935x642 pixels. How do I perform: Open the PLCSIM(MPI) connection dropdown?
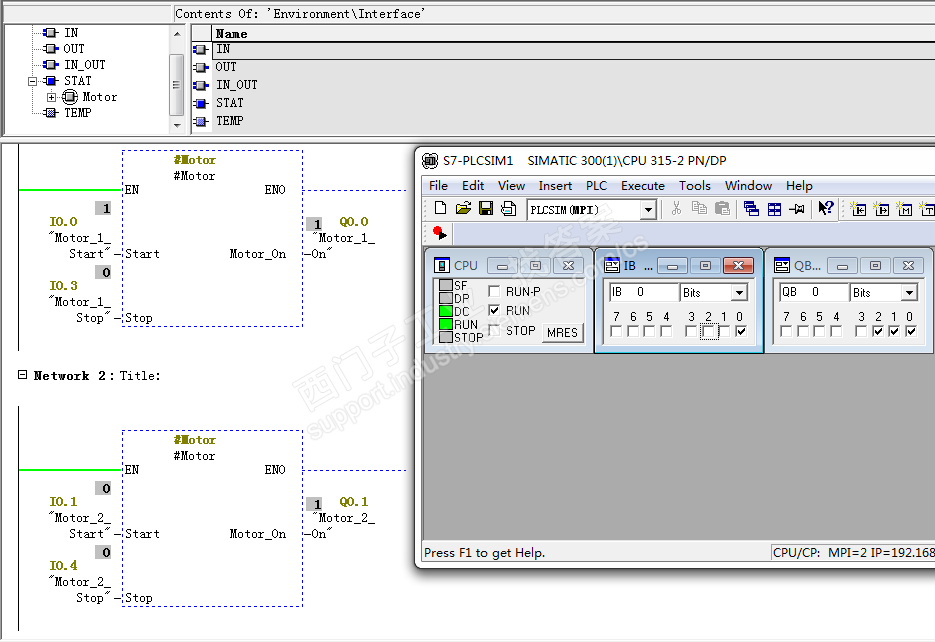(648, 209)
